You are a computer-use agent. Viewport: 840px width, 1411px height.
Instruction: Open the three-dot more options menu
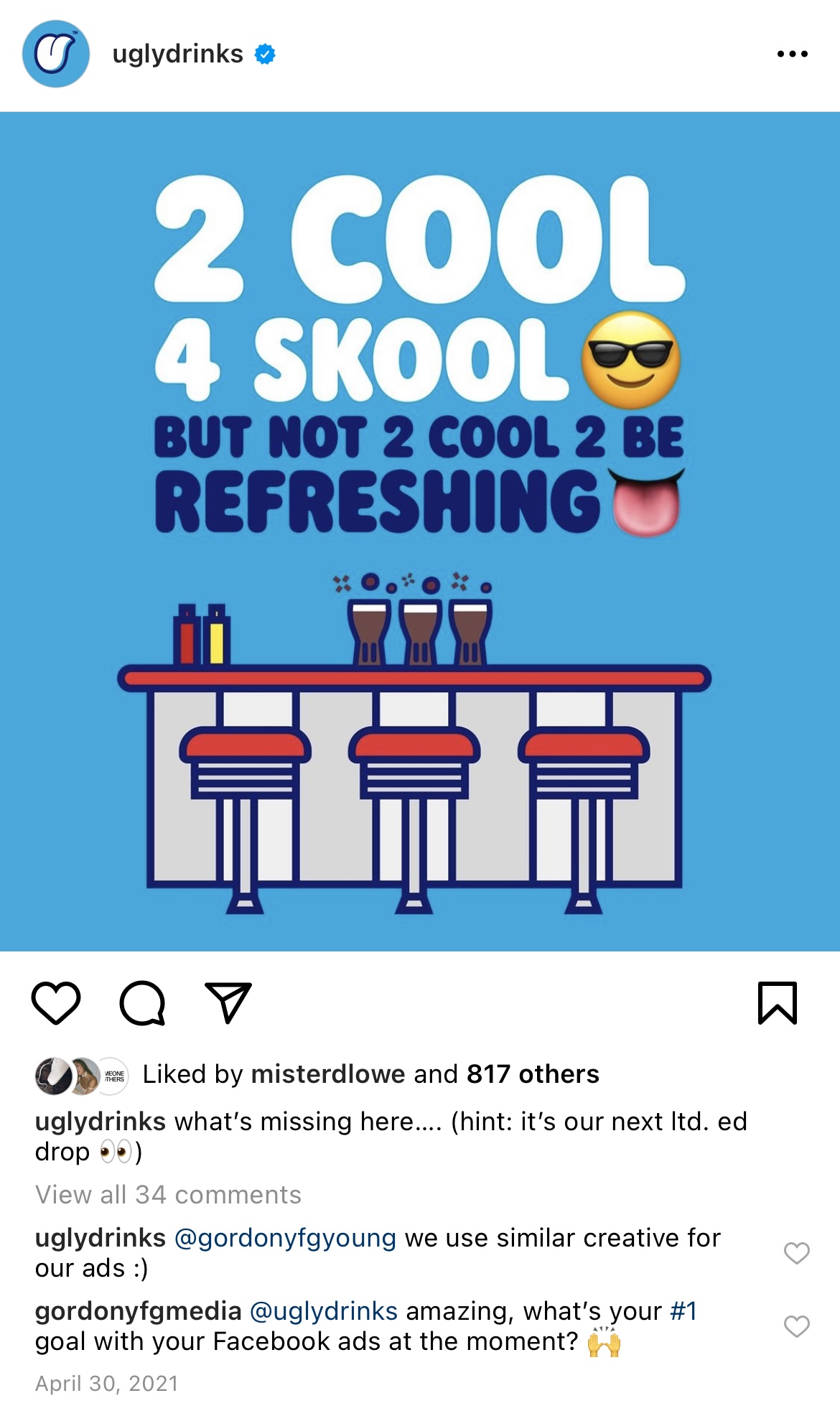click(x=793, y=54)
